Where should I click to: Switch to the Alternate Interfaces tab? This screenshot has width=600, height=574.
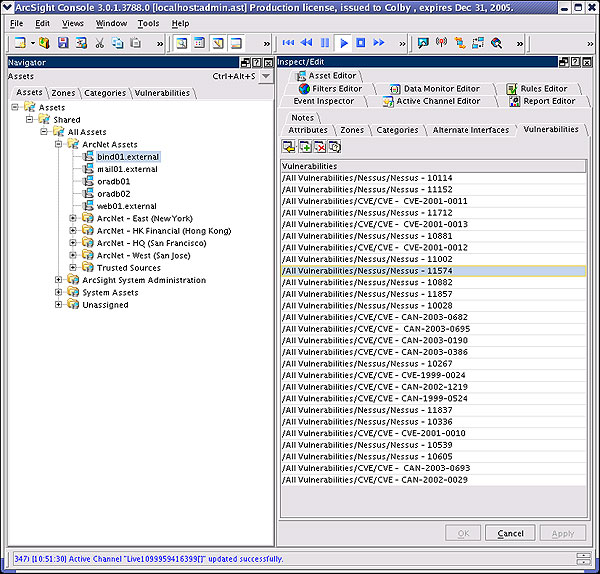[470, 130]
